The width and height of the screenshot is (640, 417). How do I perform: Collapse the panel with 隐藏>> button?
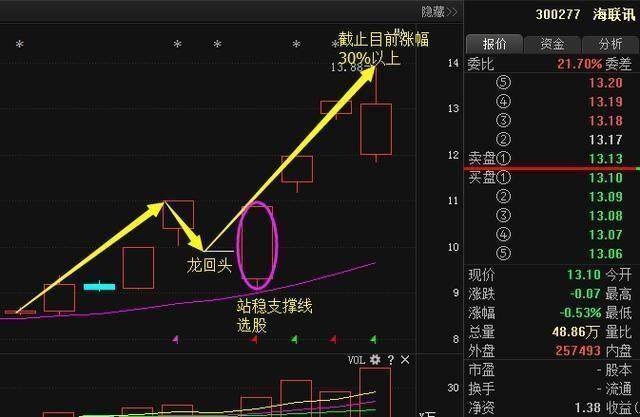point(439,12)
